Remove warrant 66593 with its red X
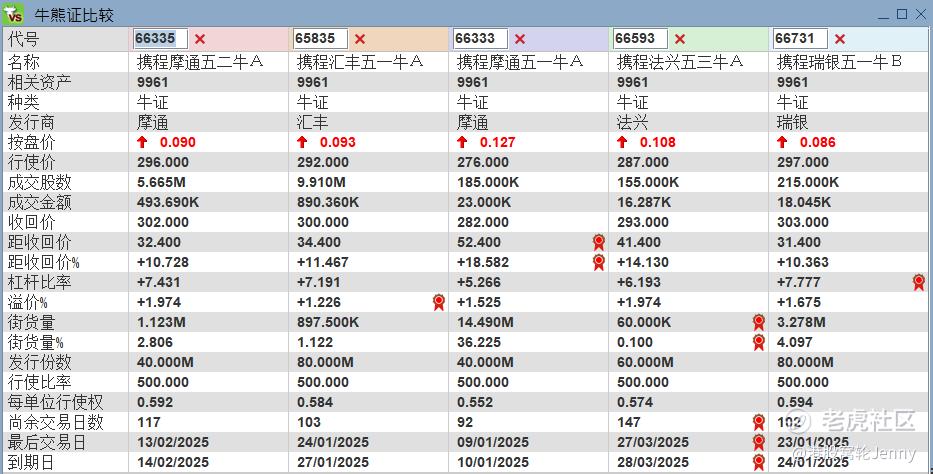 coord(680,39)
